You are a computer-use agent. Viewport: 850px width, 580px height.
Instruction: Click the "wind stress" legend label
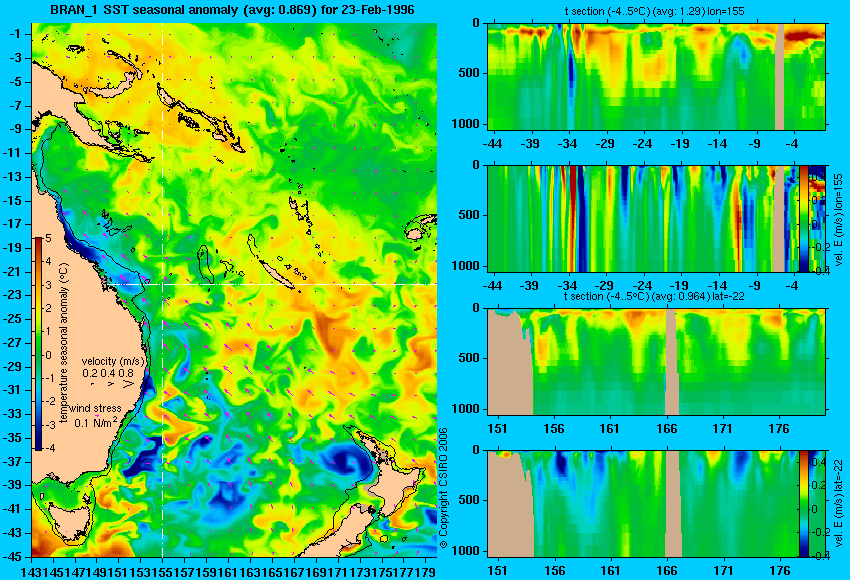point(95,408)
